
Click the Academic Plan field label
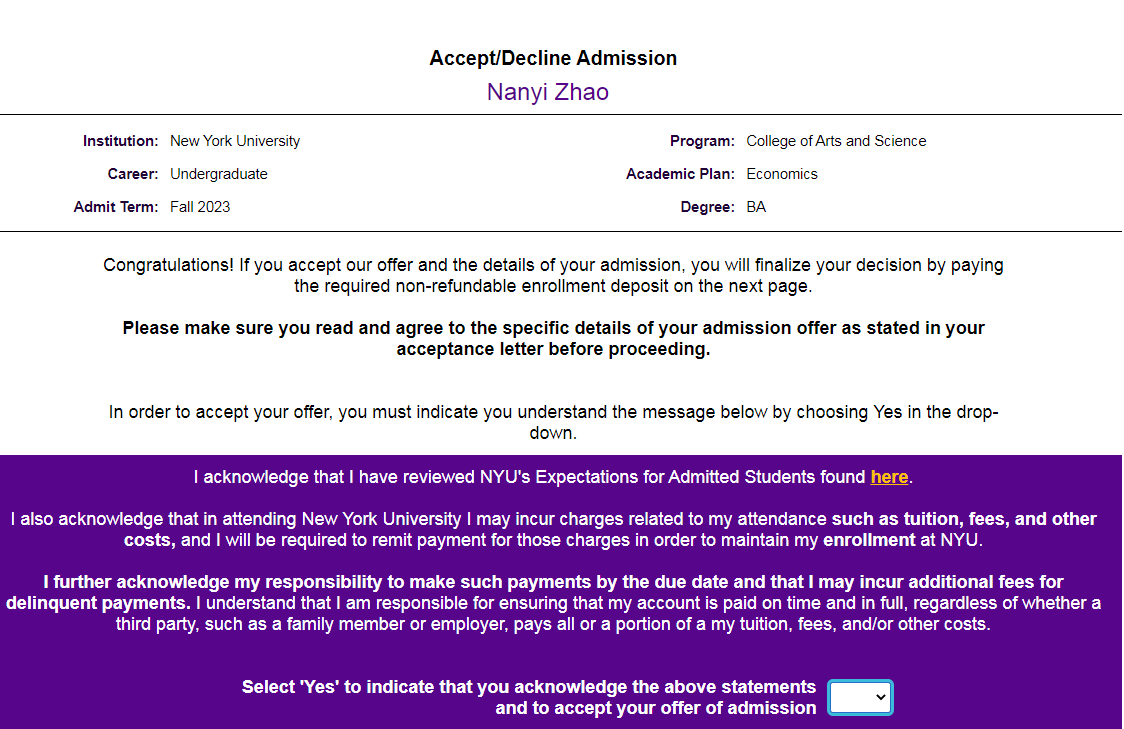coord(680,174)
